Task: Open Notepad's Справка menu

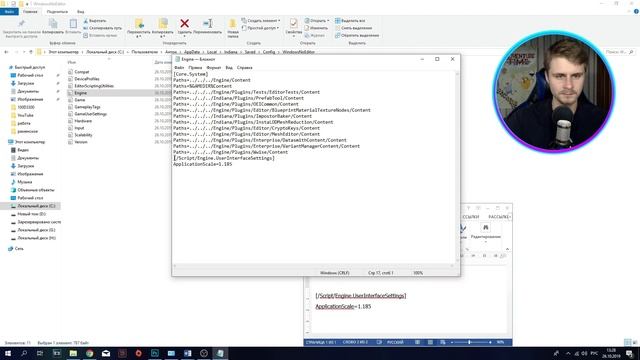Action: click(x=244, y=67)
